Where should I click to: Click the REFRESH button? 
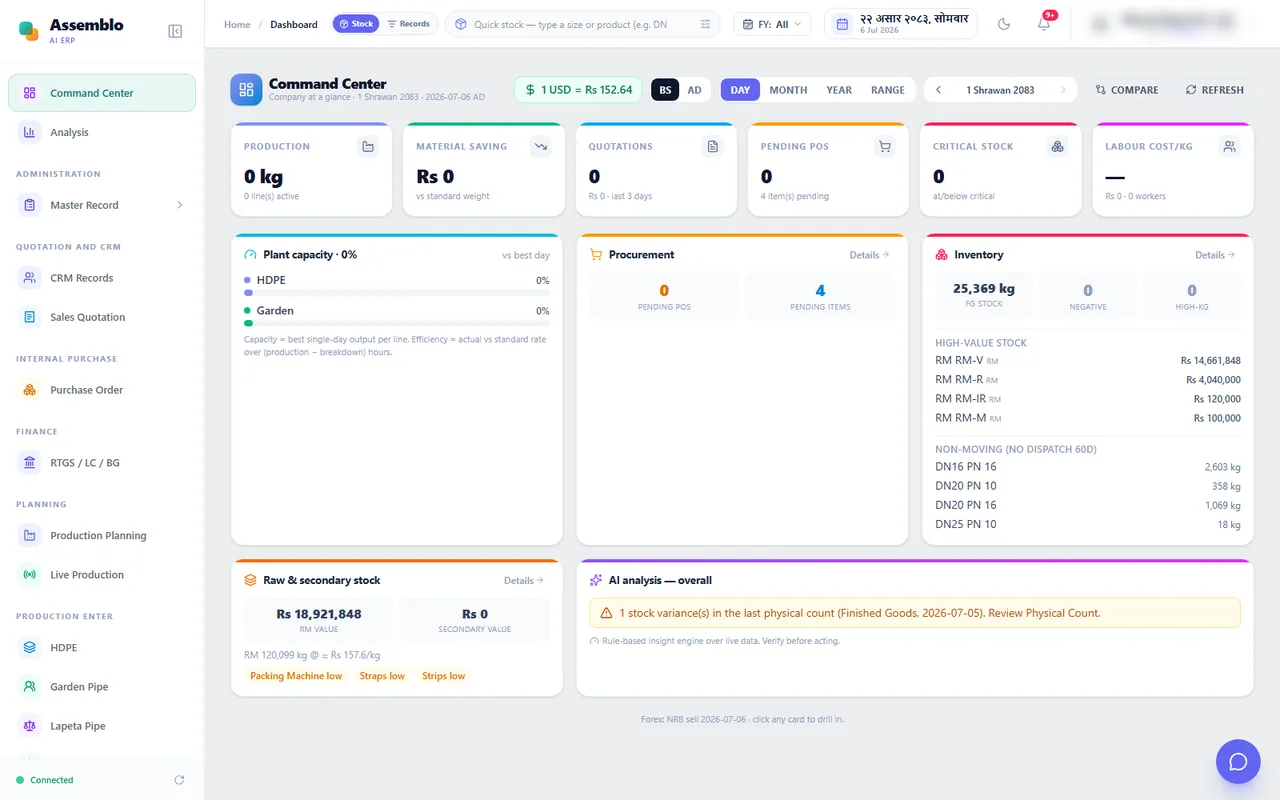point(1215,90)
